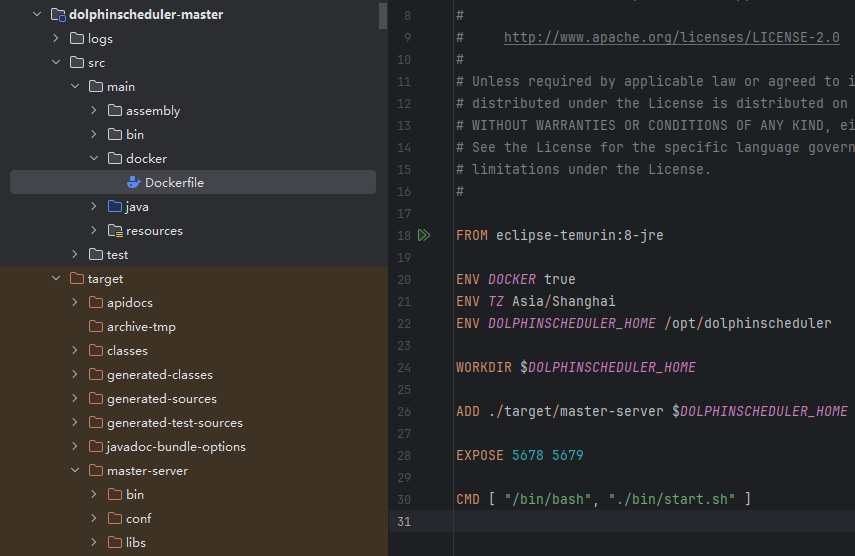Image resolution: width=855 pixels, height=556 pixels.
Task: Select the Dockerfile in the project tree
Action: tap(193, 182)
